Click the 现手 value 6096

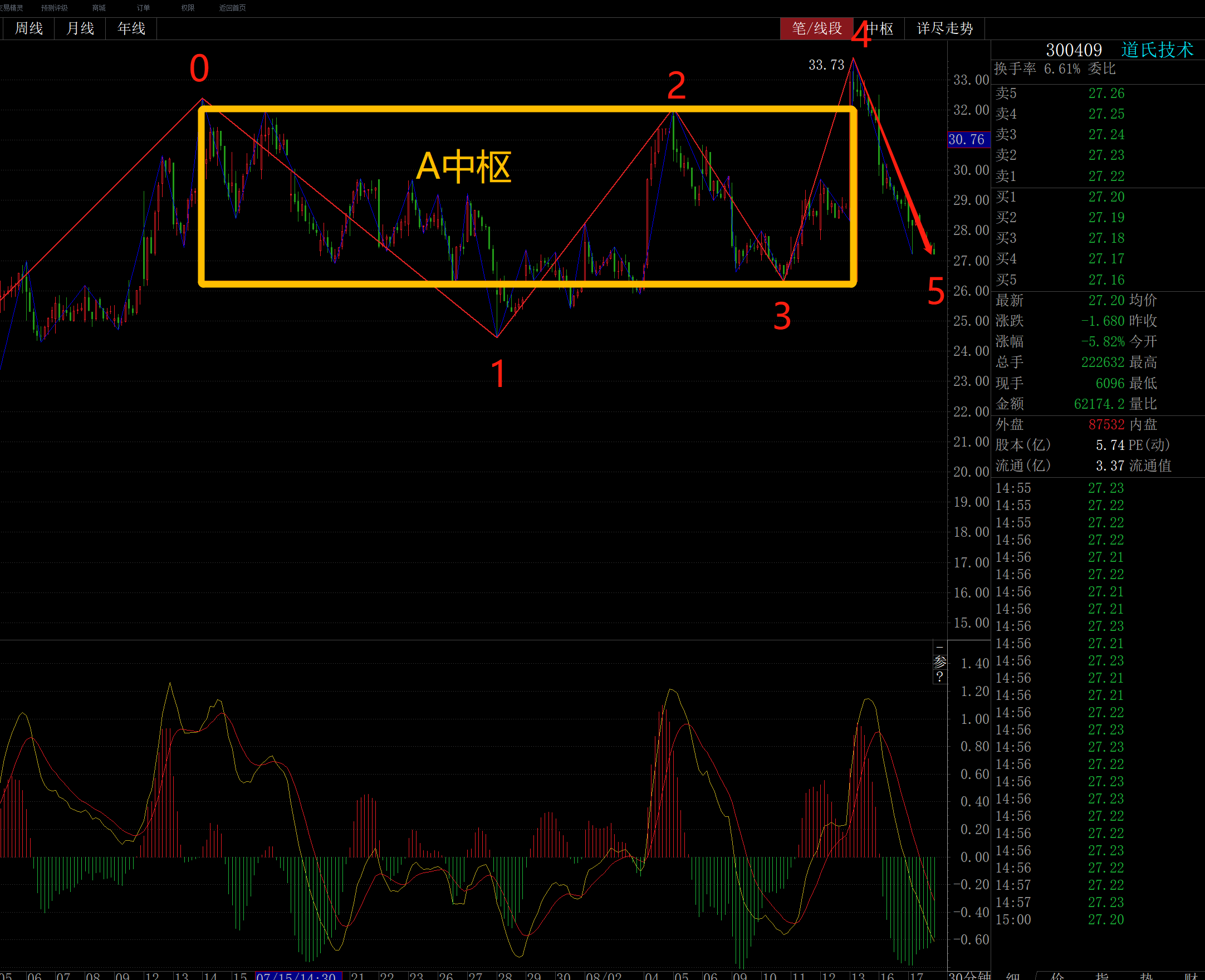click(1110, 384)
